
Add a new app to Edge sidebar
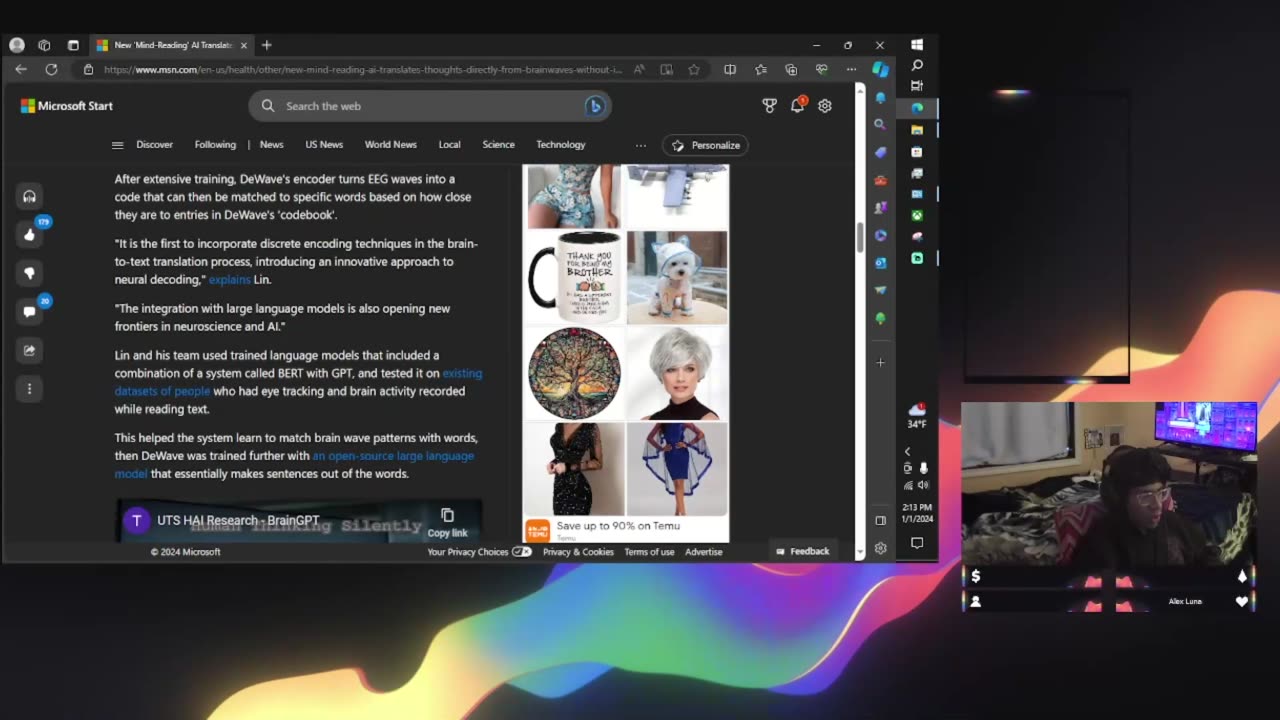880,362
